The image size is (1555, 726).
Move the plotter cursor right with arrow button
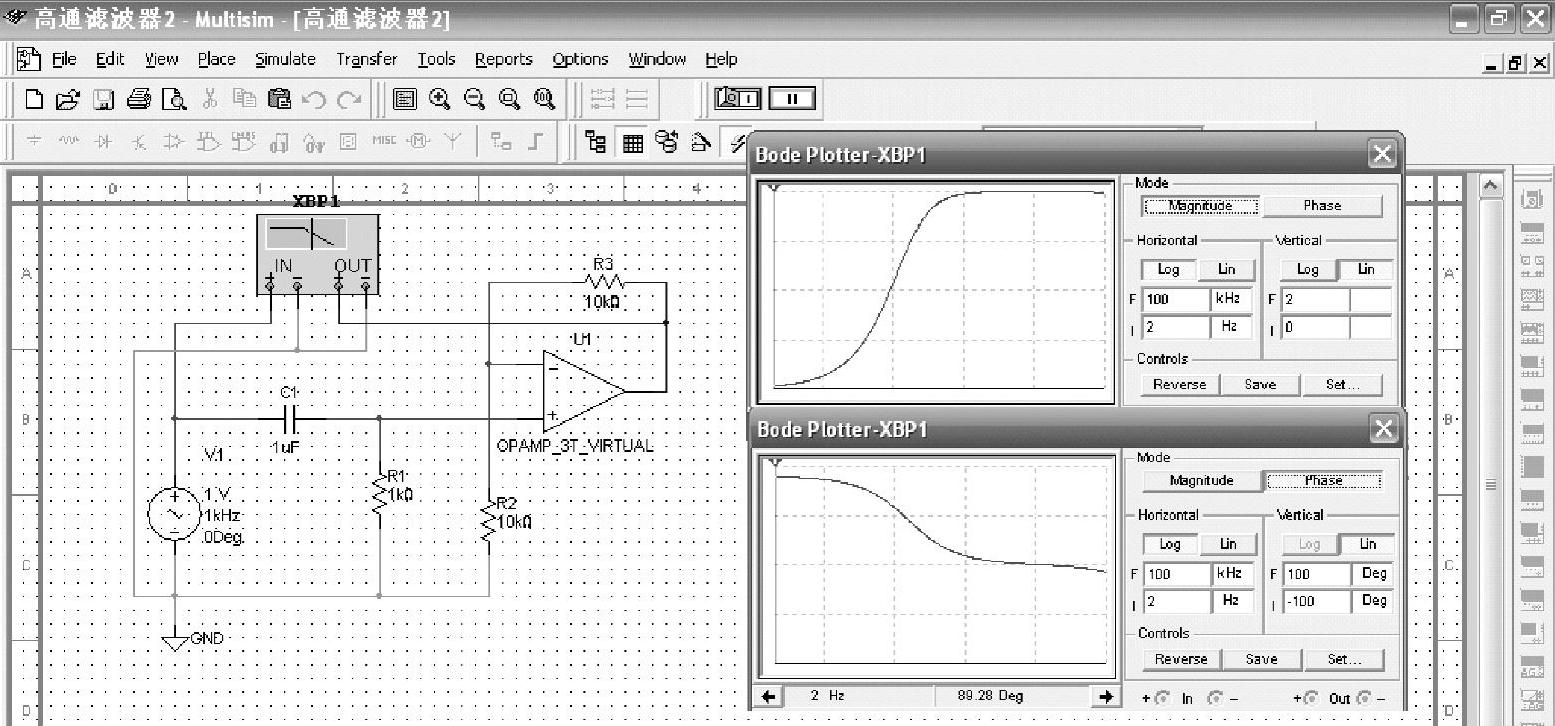point(1105,696)
